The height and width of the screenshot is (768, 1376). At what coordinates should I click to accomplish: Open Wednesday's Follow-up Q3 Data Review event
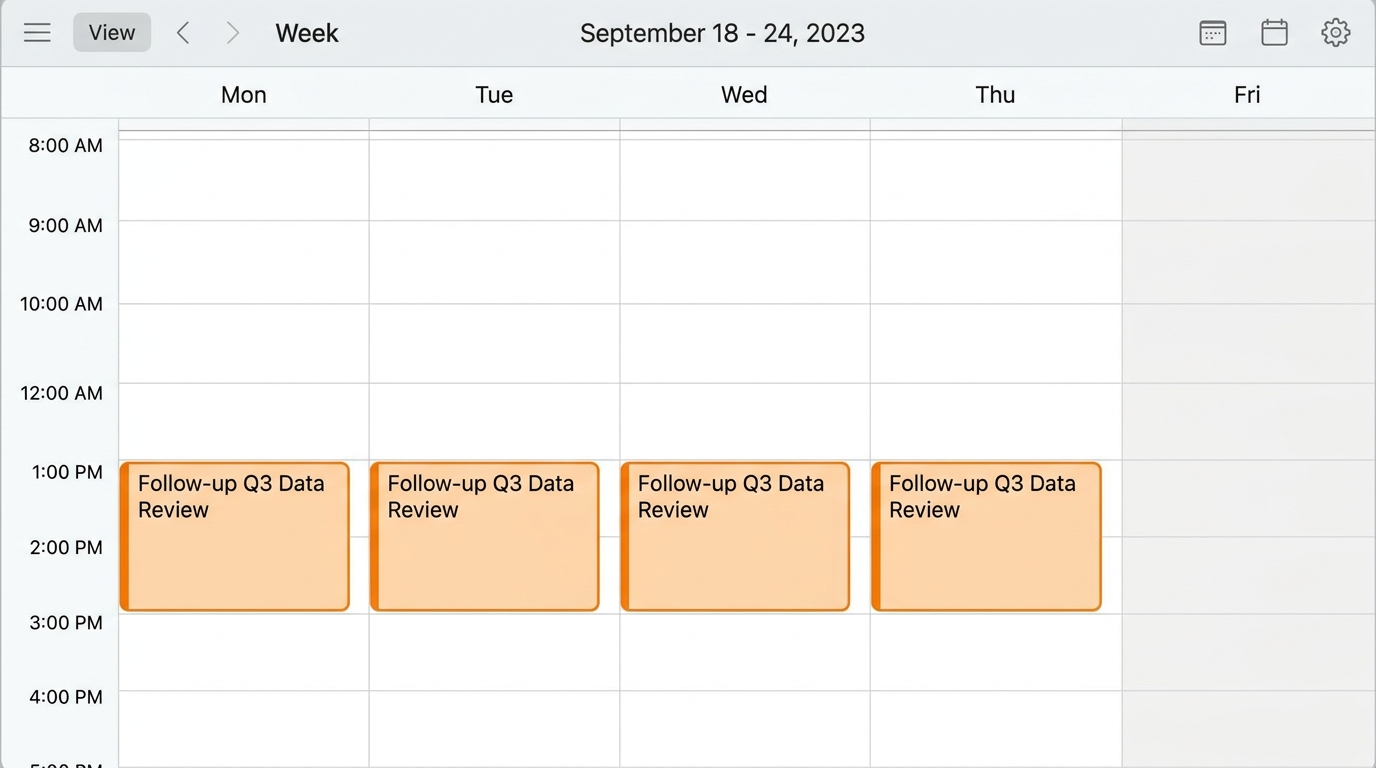[x=735, y=536]
